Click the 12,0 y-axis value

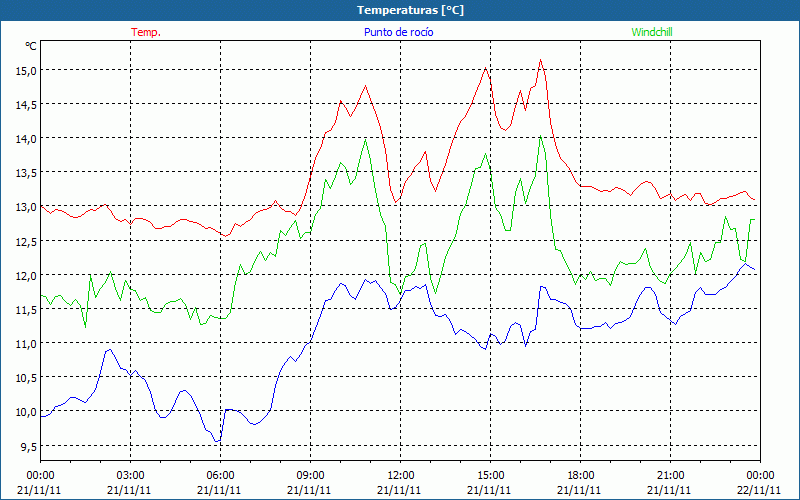26,276
